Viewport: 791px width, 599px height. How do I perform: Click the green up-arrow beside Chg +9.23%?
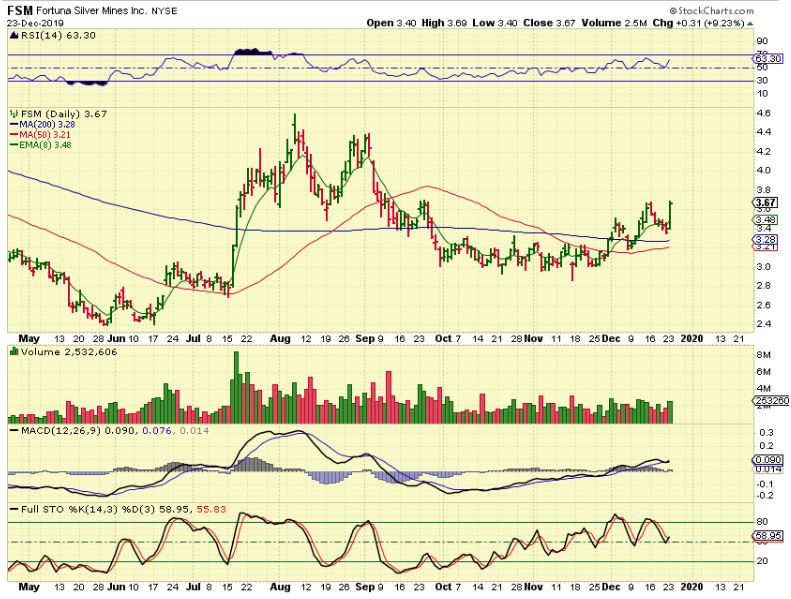pyautogui.click(x=750, y=23)
